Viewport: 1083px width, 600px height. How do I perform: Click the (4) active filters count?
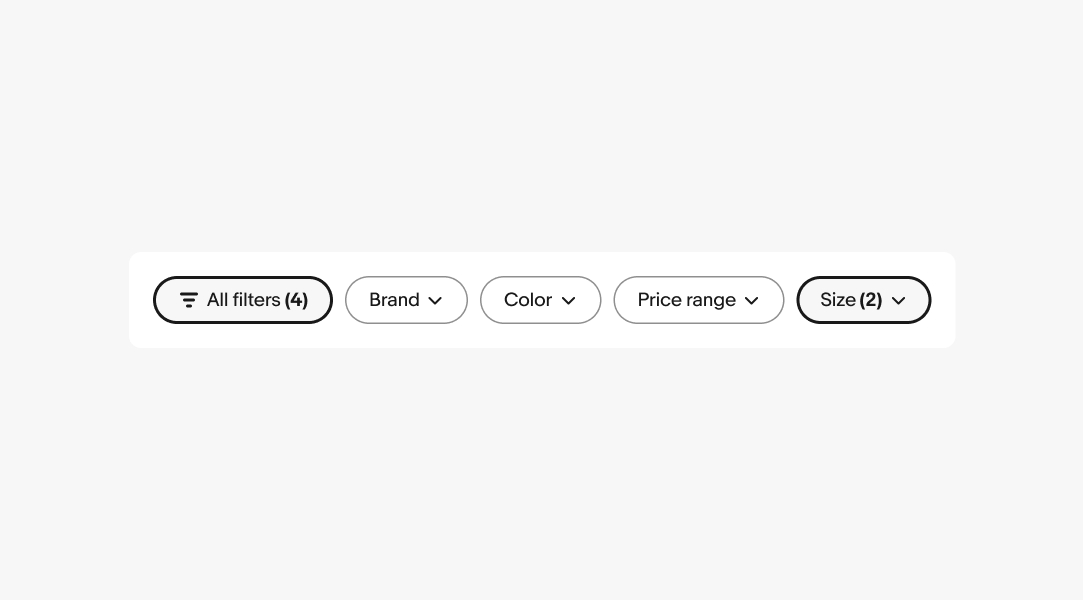[x=296, y=300]
